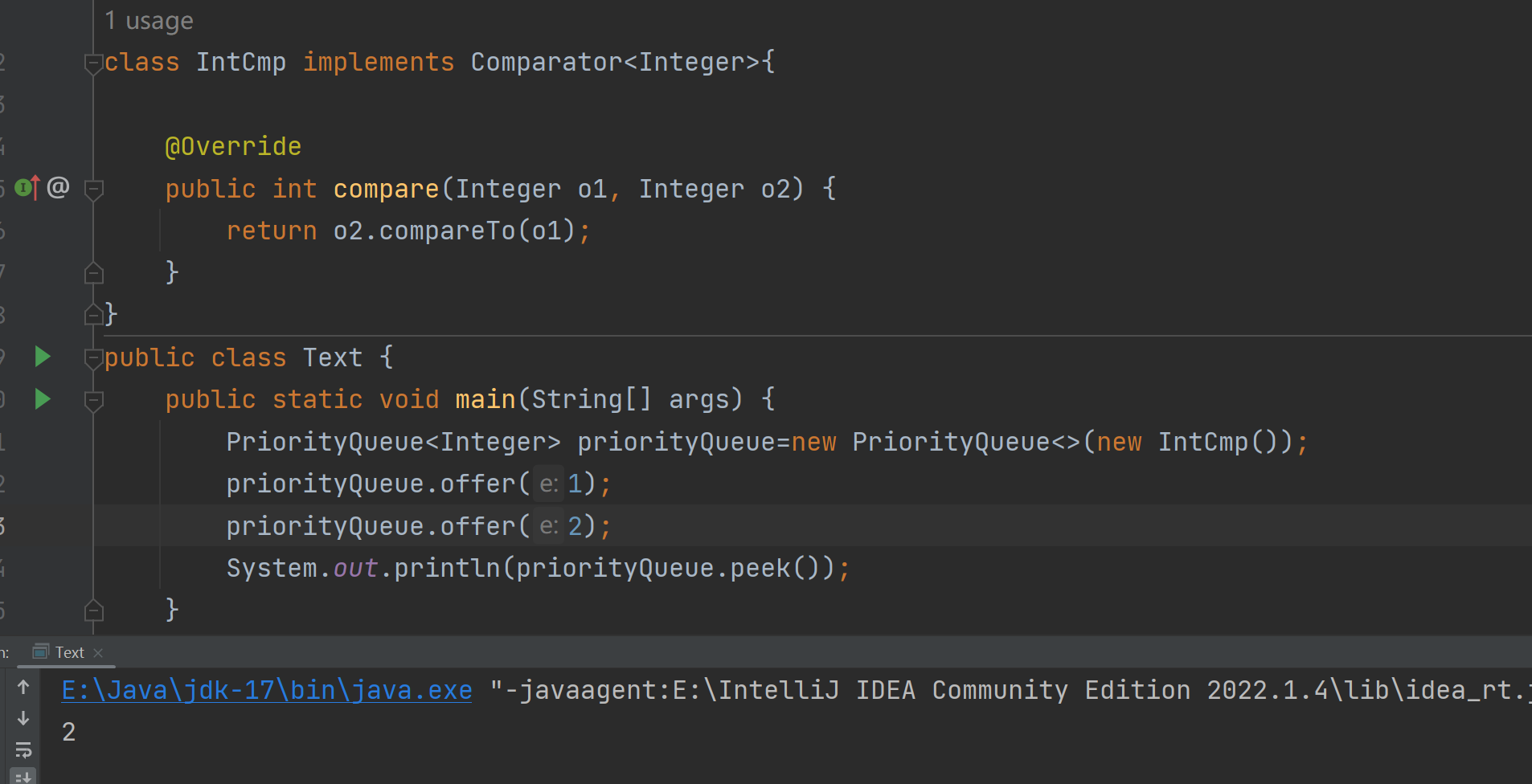The height and width of the screenshot is (784, 1532).
Task: Click the run arrow beside public class Text
Action: click(43, 357)
